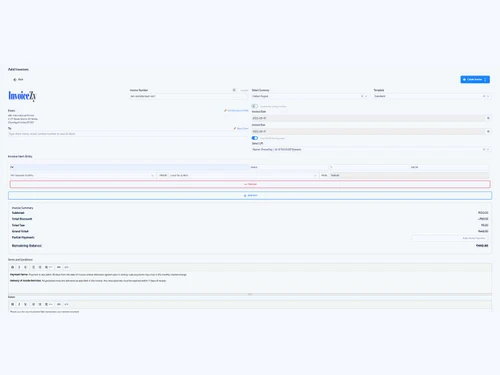Open code view in Notes editor
Viewport: 500px width, 375px height.
[66, 304]
